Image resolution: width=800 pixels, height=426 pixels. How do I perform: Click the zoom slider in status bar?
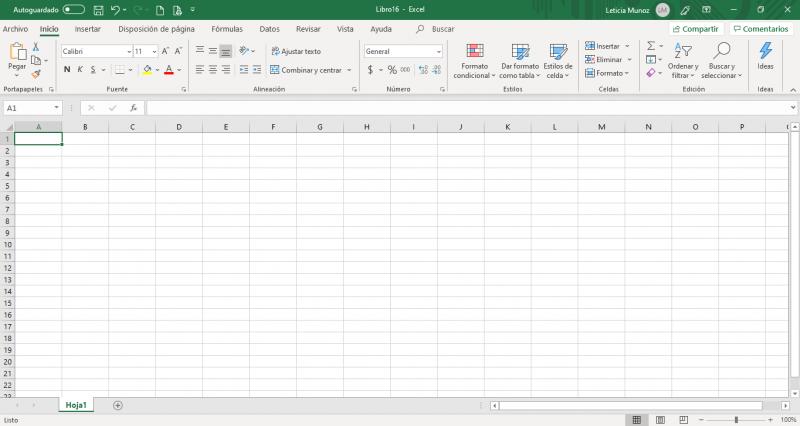[737, 420]
